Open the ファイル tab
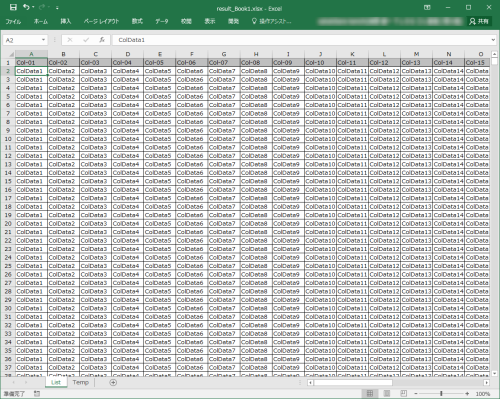The width and height of the screenshot is (500, 399). tap(13, 21)
